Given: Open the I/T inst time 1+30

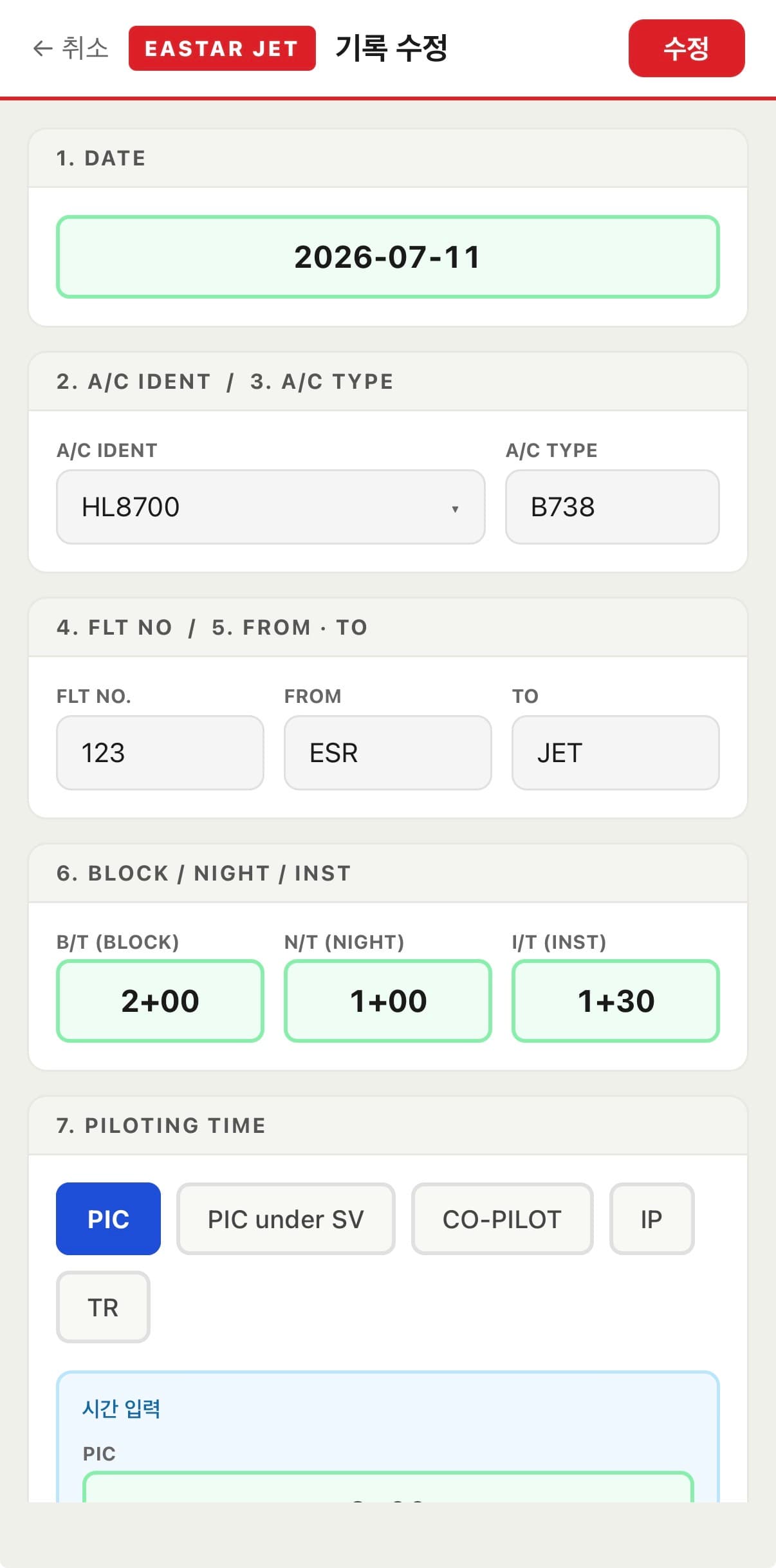Looking at the screenshot, I should point(616,1001).
